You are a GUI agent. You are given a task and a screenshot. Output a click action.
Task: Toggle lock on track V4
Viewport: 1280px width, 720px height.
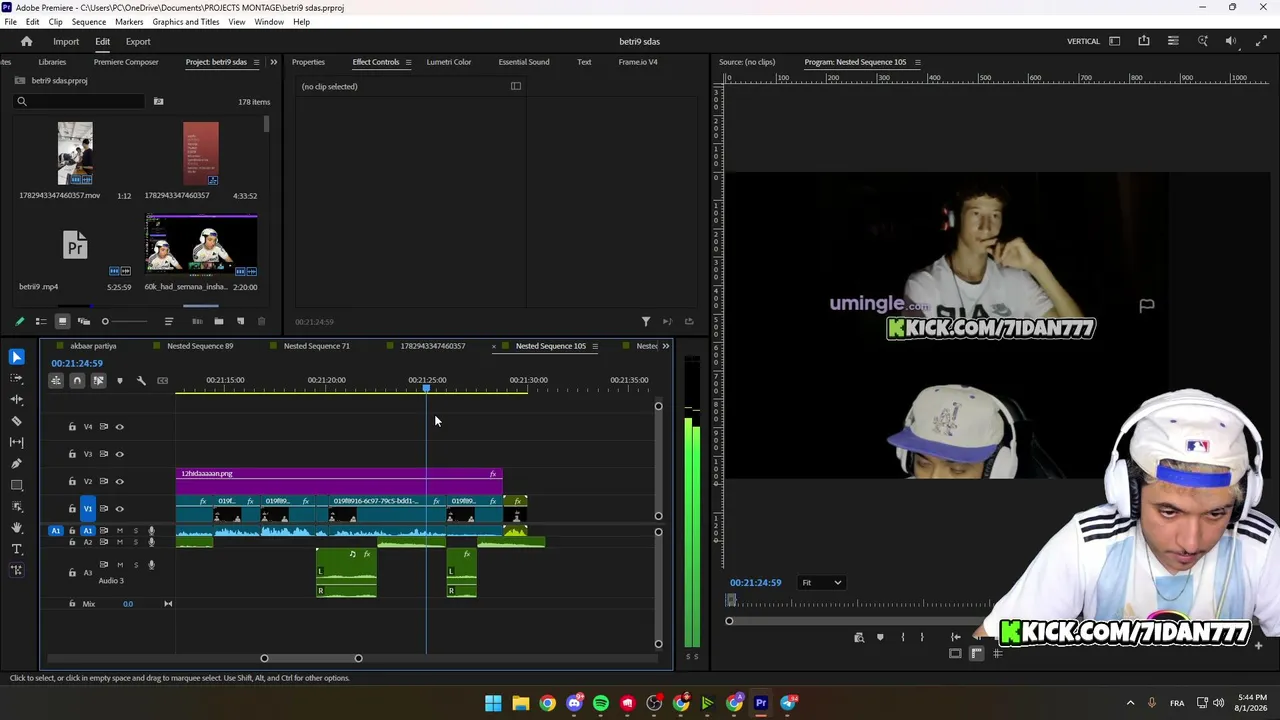(x=72, y=427)
